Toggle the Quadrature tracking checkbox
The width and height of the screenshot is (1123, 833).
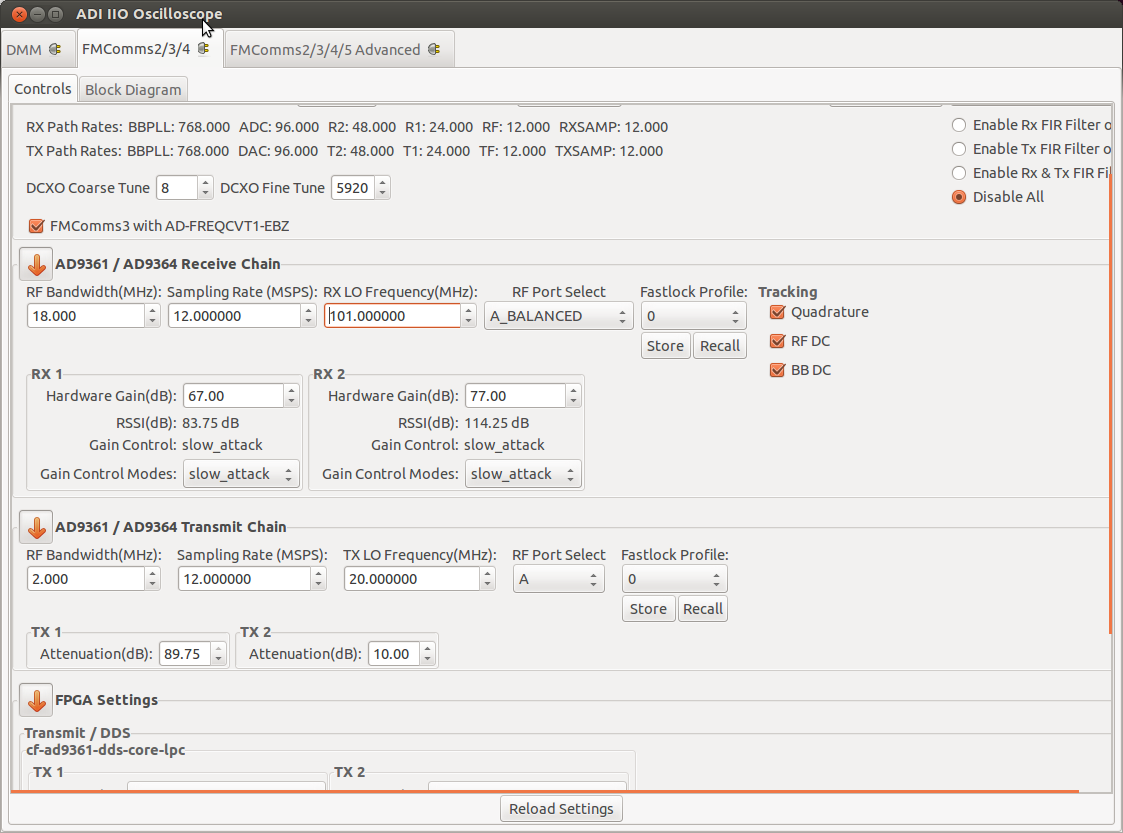(x=777, y=312)
